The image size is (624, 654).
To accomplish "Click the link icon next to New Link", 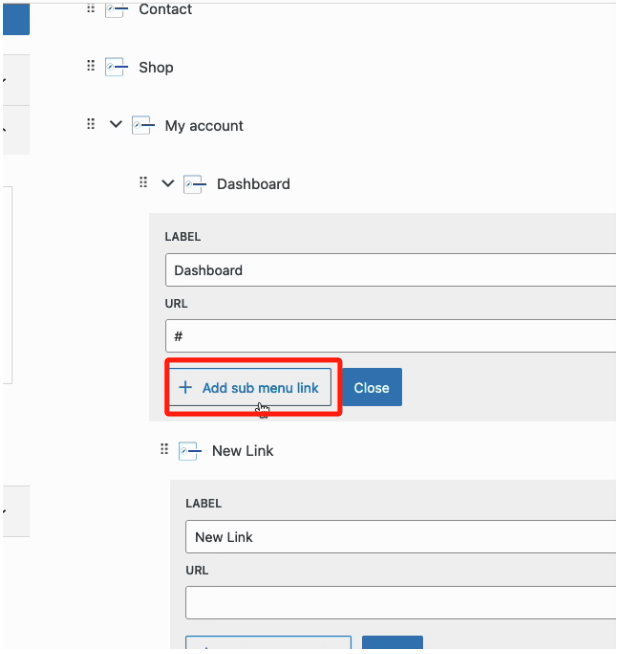I will [x=190, y=451].
